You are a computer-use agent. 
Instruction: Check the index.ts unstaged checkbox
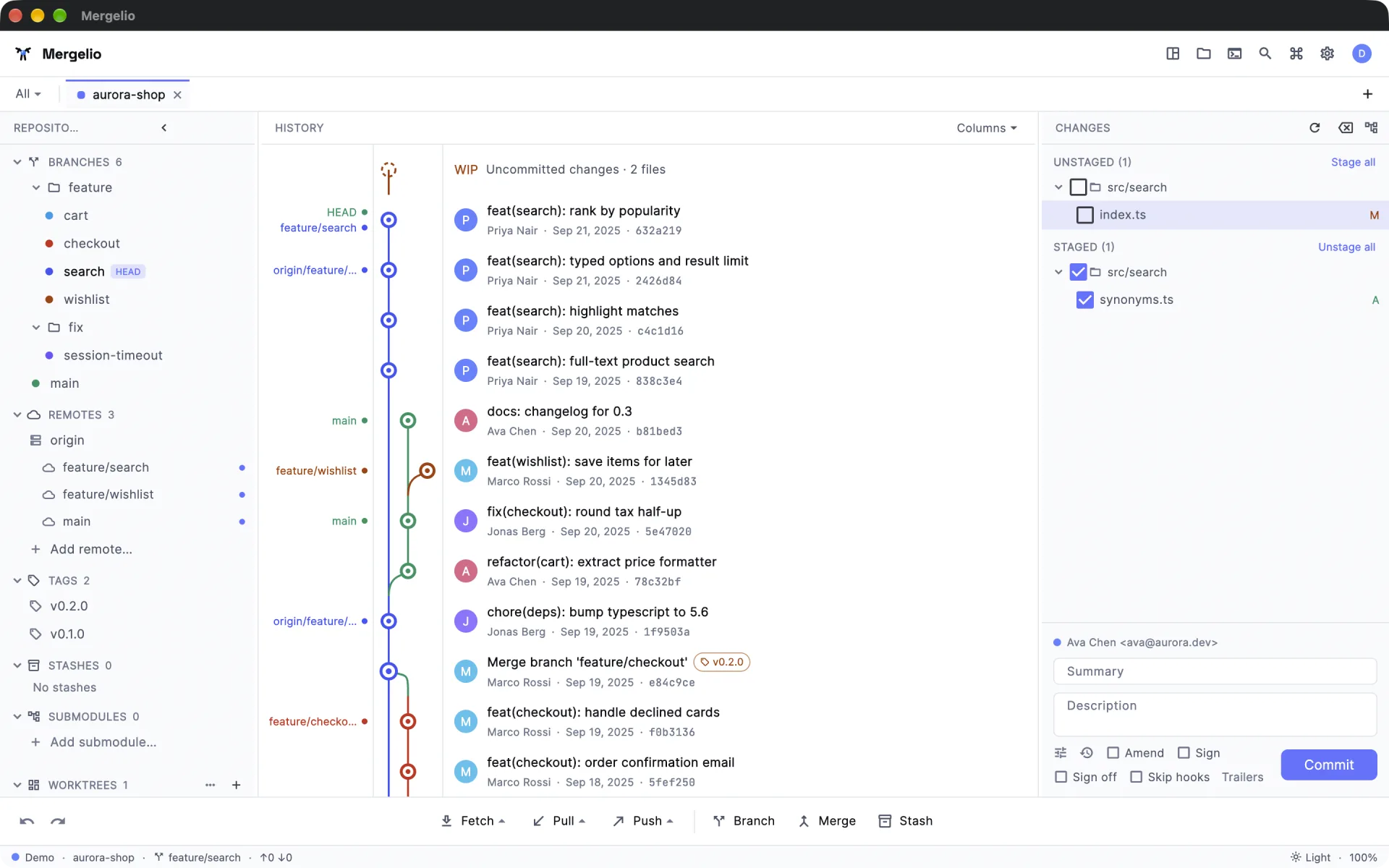tap(1085, 215)
